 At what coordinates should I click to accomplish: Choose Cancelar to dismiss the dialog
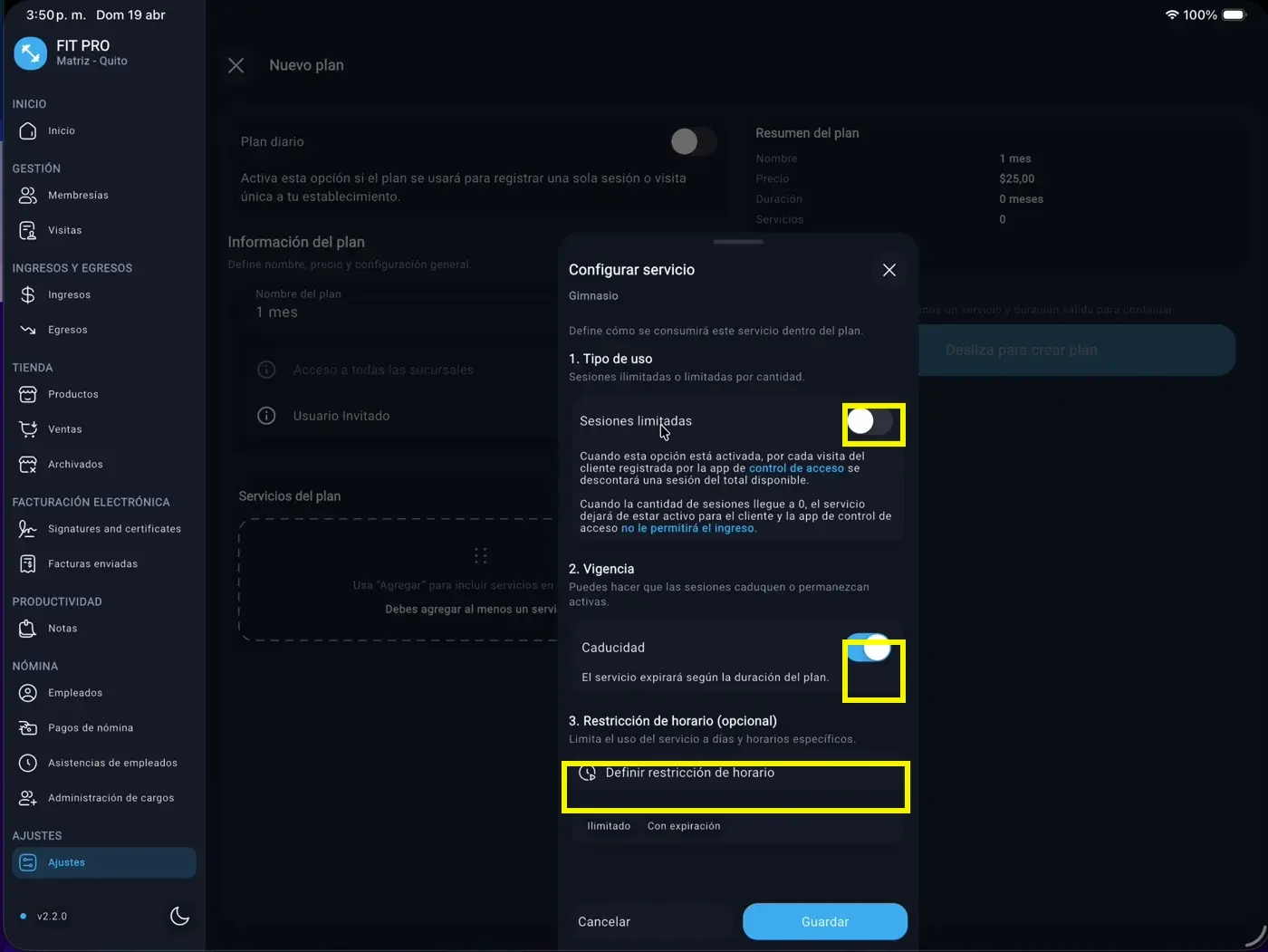(x=603, y=921)
